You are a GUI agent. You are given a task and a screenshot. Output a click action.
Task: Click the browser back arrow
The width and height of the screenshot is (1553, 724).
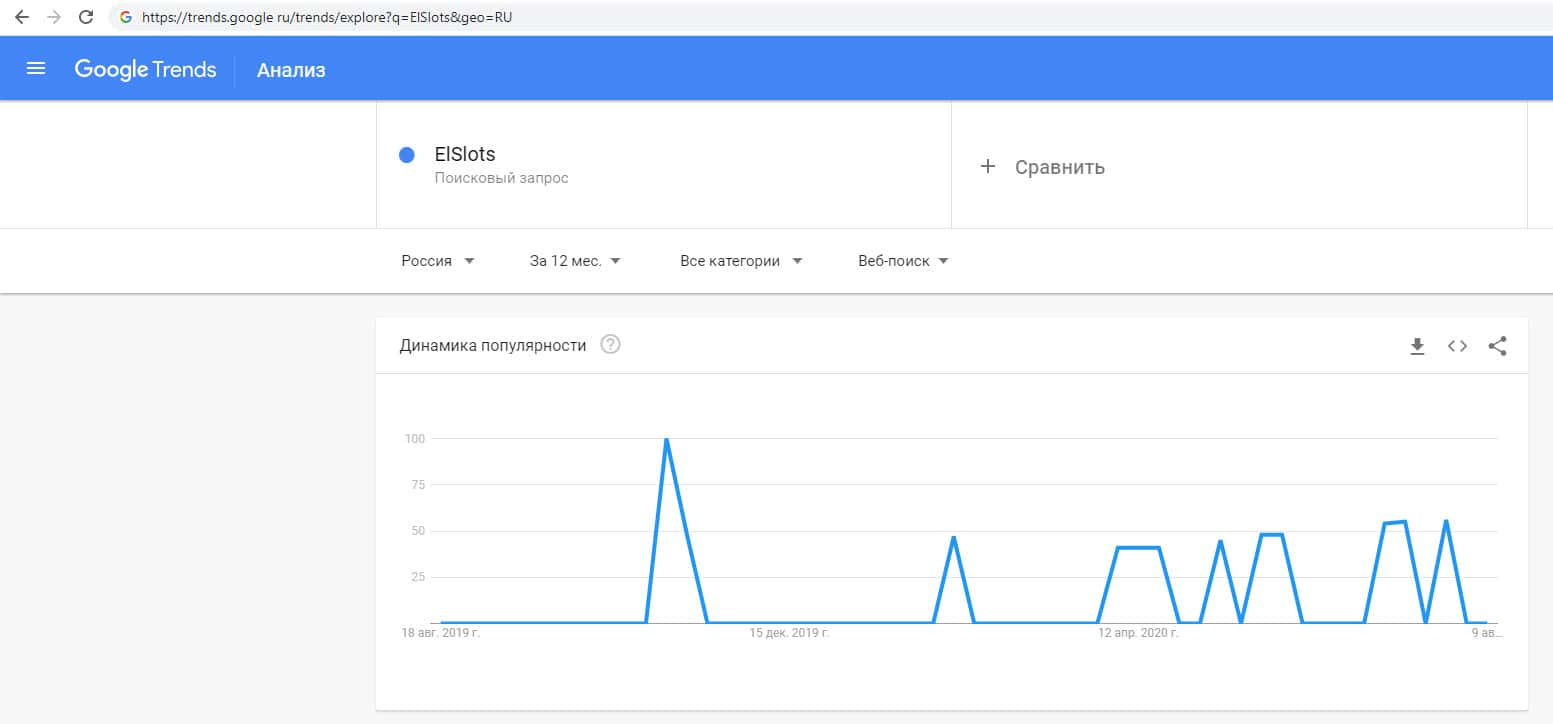(22, 17)
